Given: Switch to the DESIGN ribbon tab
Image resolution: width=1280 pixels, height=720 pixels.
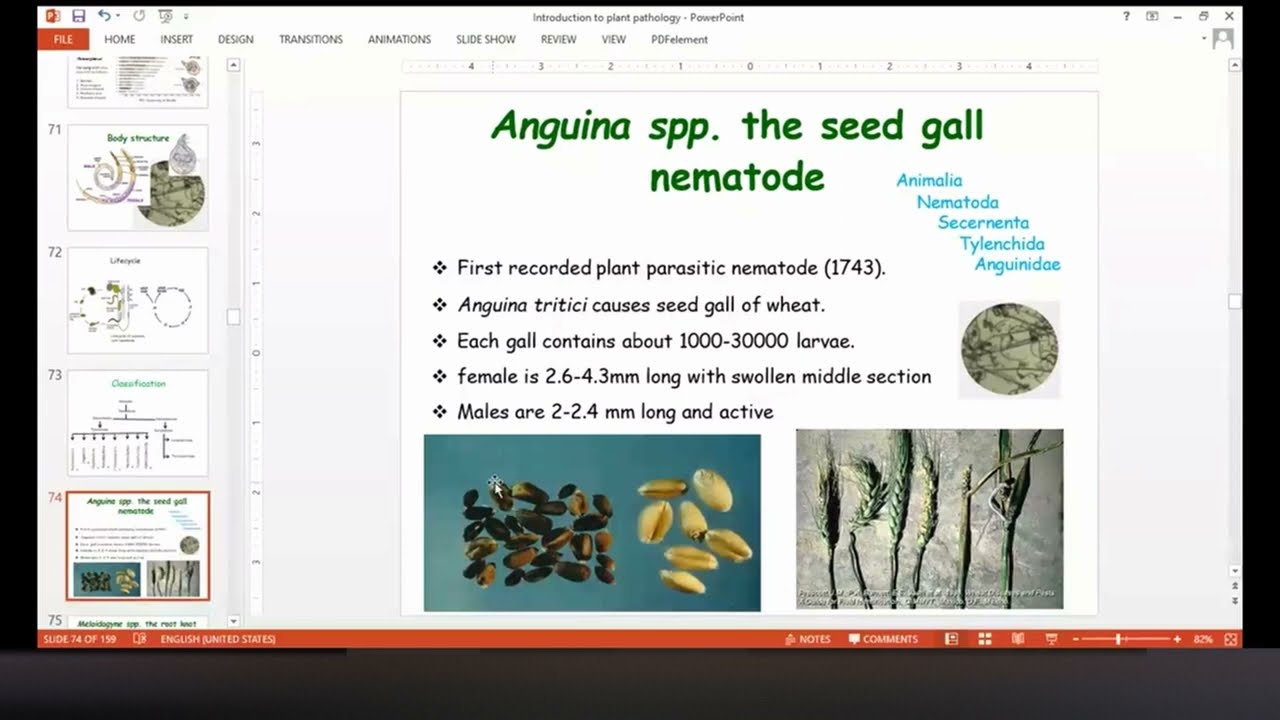Looking at the screenshot, I should (236, 39).
